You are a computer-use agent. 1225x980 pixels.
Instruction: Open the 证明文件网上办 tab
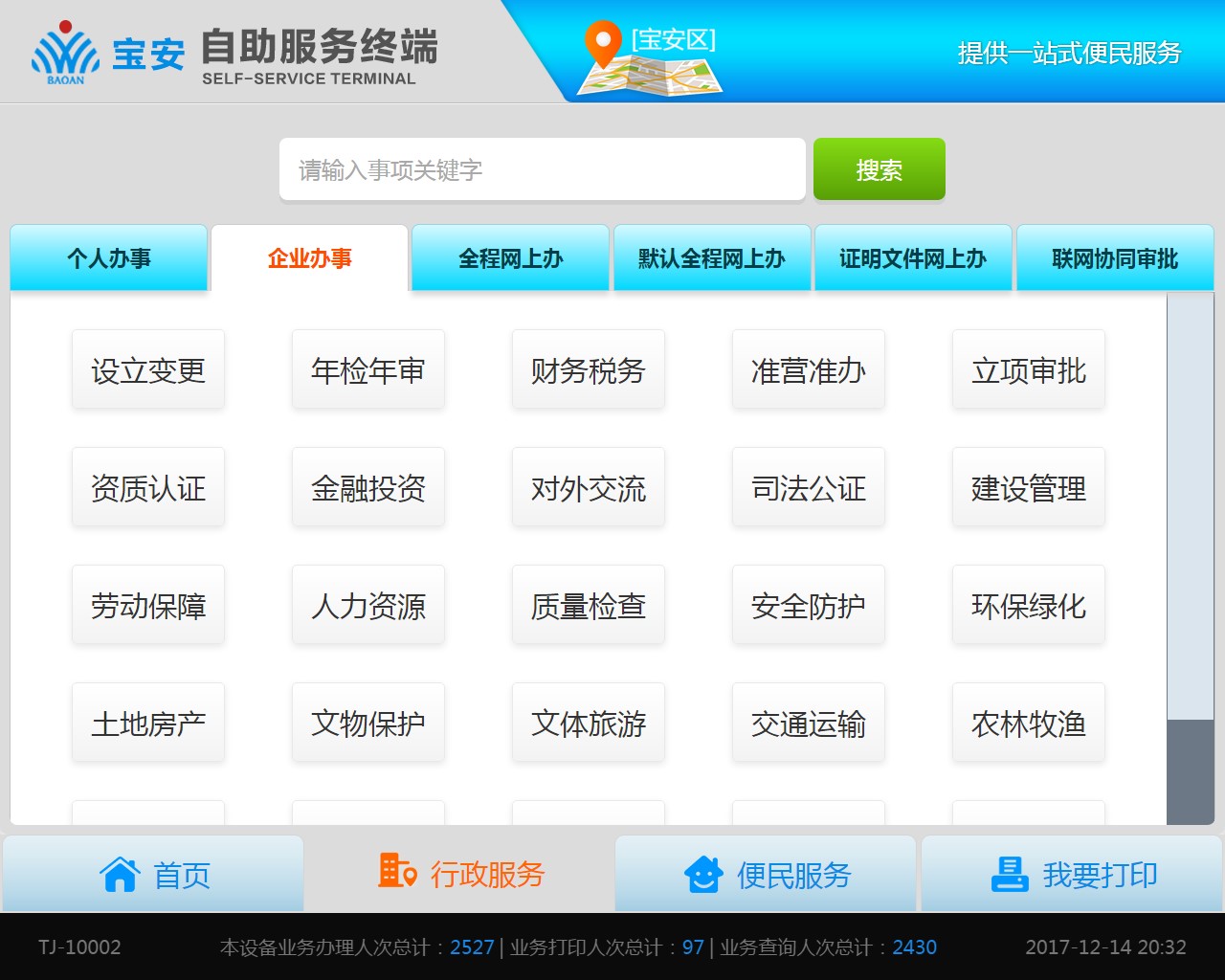click(x=913, y=258)
